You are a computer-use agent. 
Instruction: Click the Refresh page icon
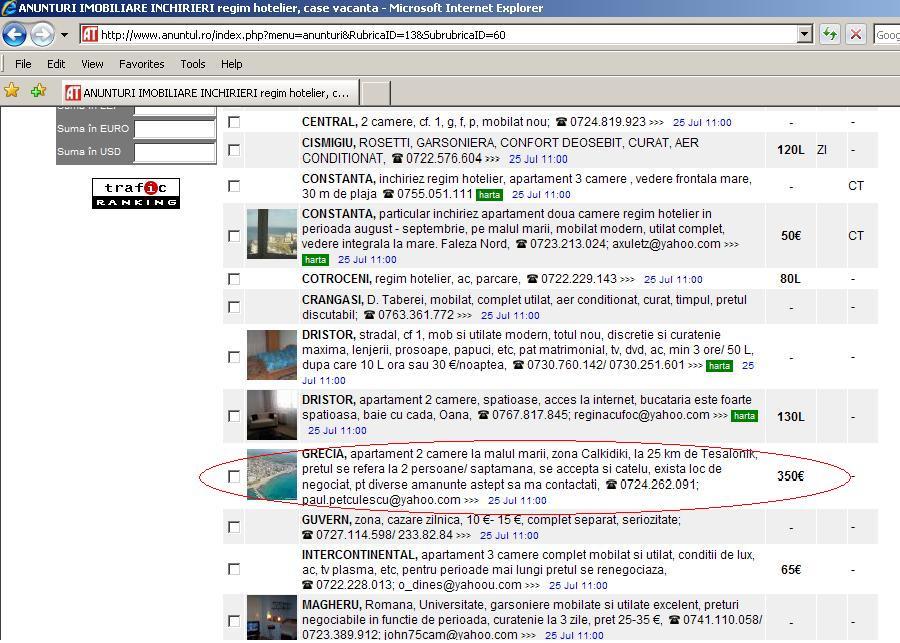coord(829,34)
